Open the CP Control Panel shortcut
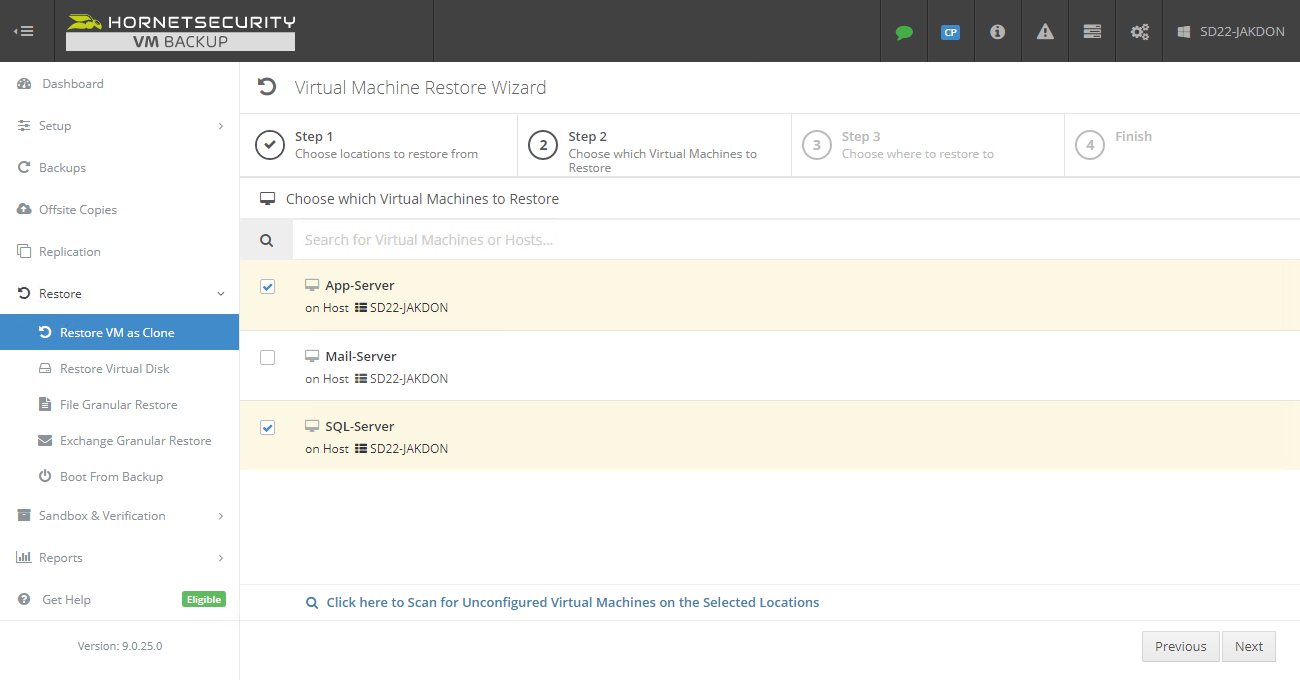 [x=950, y=31]
